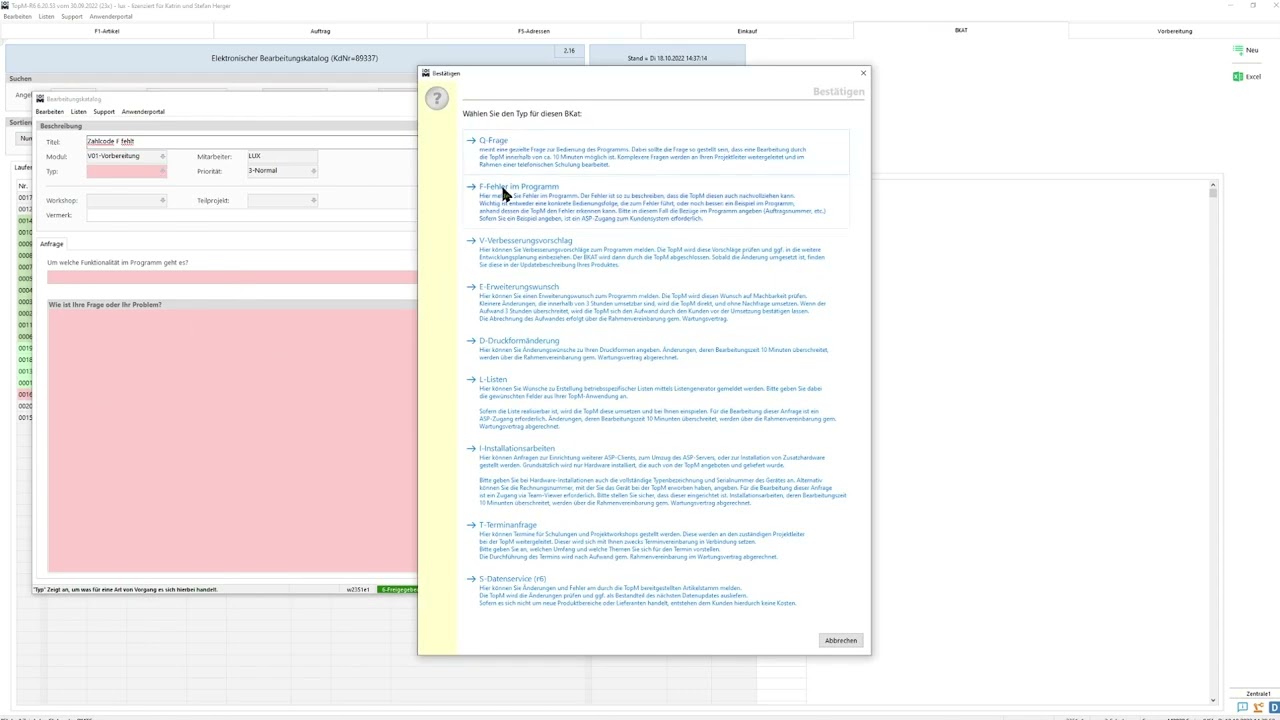The height and width of the screenshot is (720, 1280).
Task: Click the F-Freigegeben green status label
Action: point(398,590)
